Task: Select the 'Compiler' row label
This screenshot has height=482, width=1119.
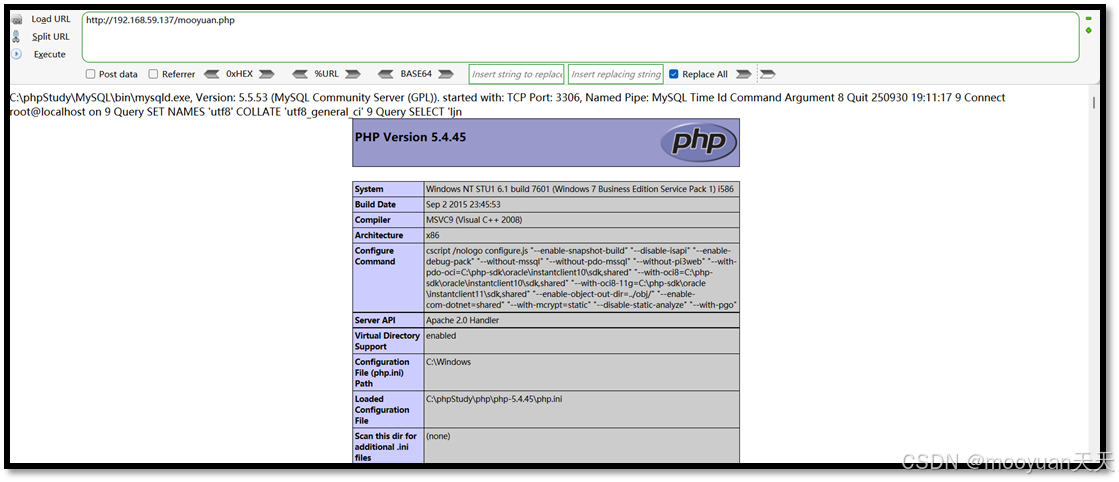Action: (x=373, y=220)
